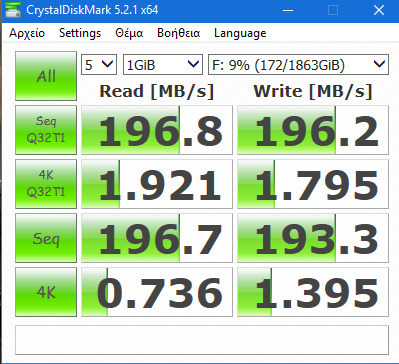This screenshot has width=399, height=364.
Task: Close the CrystalDiskMark window
Action: 379,10
